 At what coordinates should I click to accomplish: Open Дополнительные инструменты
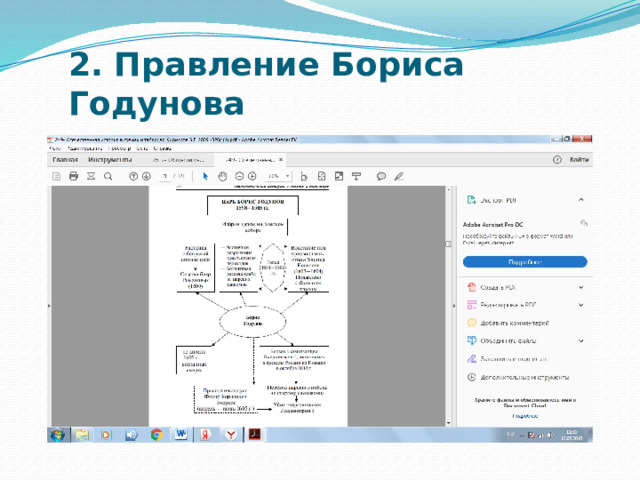pos(518,377)
